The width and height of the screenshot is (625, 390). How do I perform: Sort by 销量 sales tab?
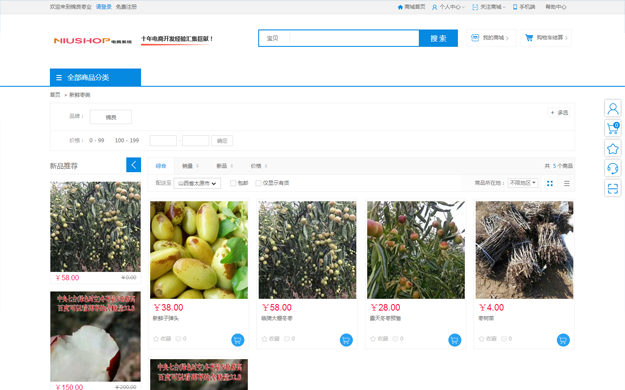coord(190,166)
